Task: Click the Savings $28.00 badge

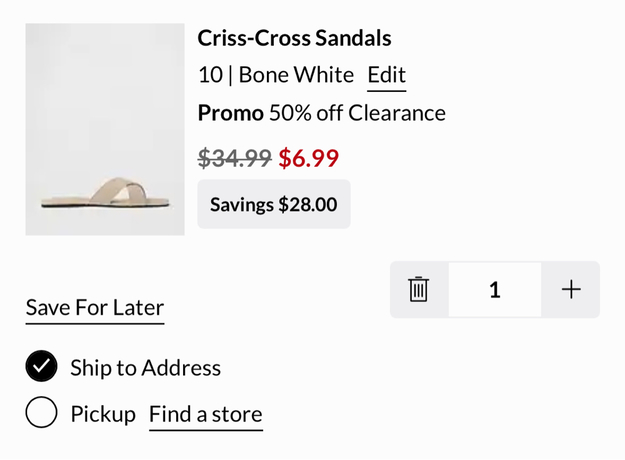Action: coord(273,204)
